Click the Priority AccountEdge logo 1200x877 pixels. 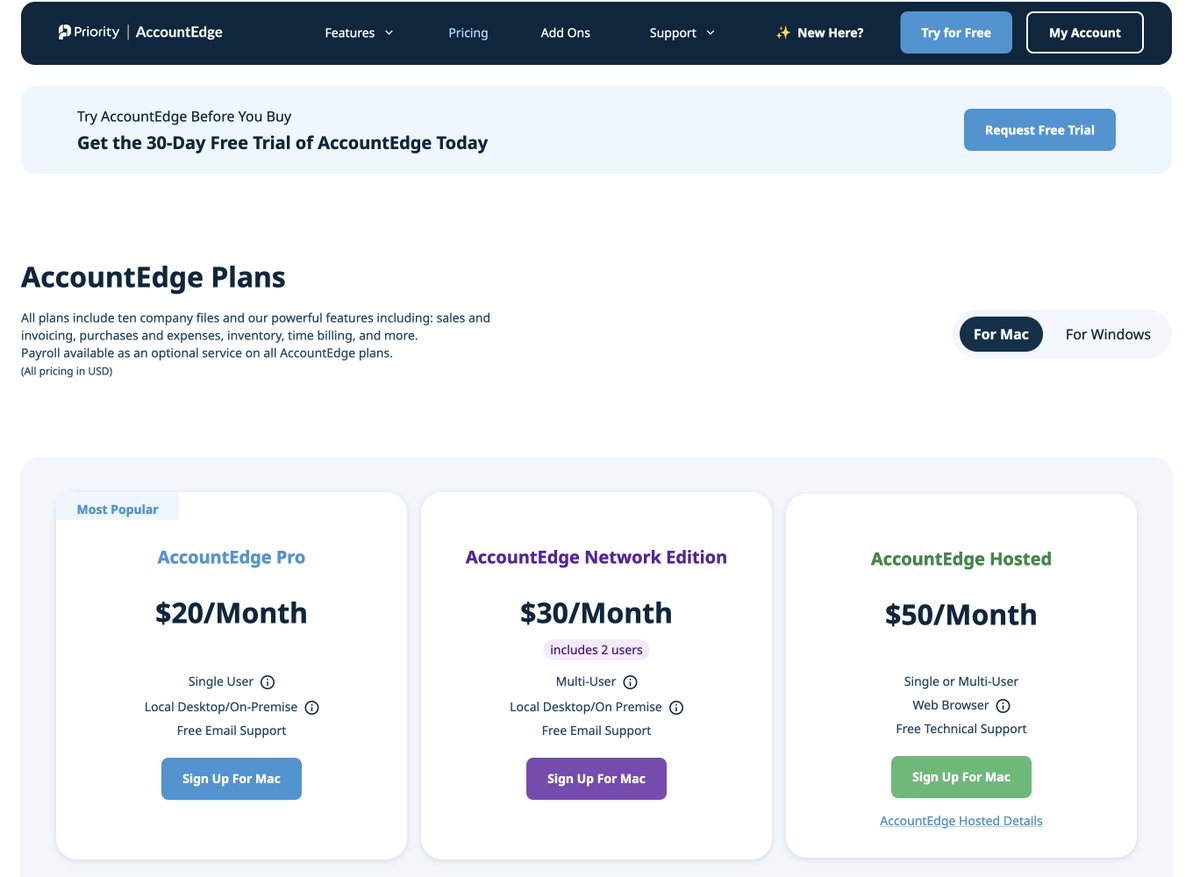click(x=140, y=32)
